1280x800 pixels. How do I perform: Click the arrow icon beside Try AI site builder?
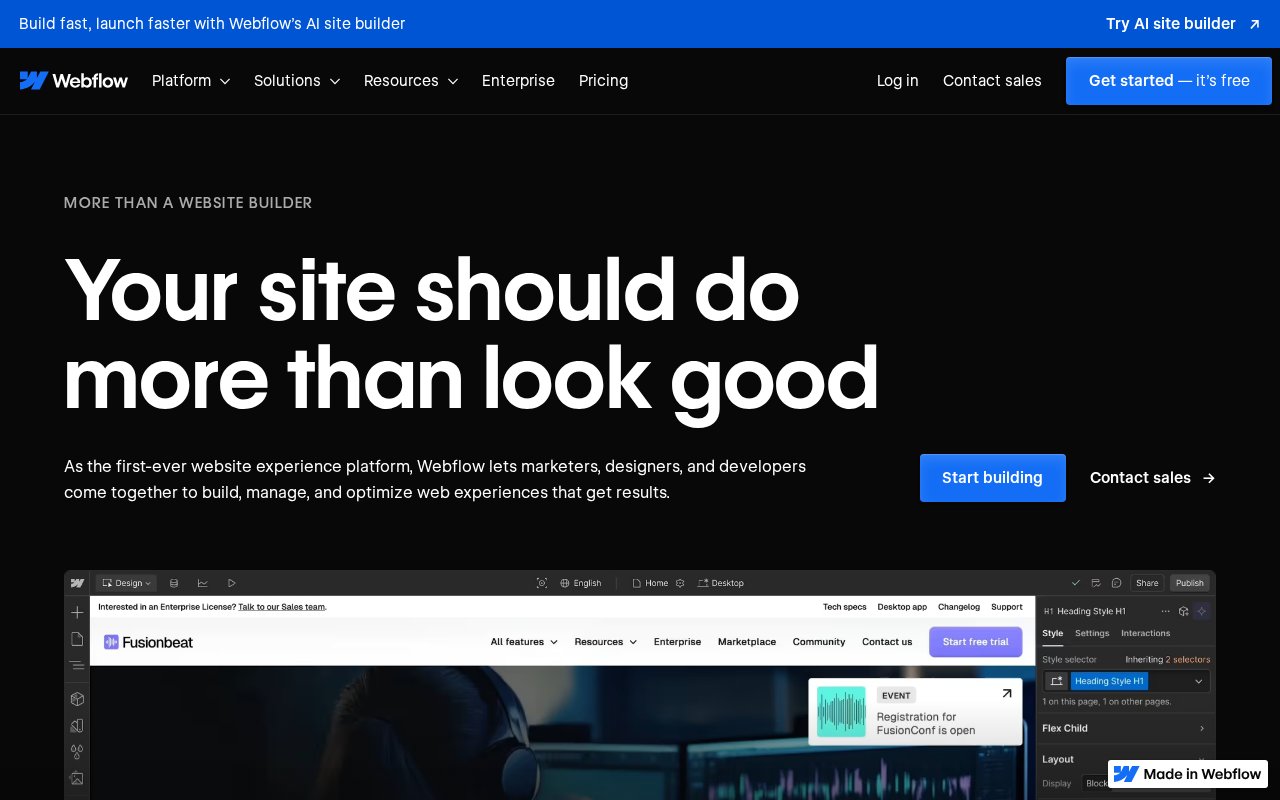[1255, 24]
